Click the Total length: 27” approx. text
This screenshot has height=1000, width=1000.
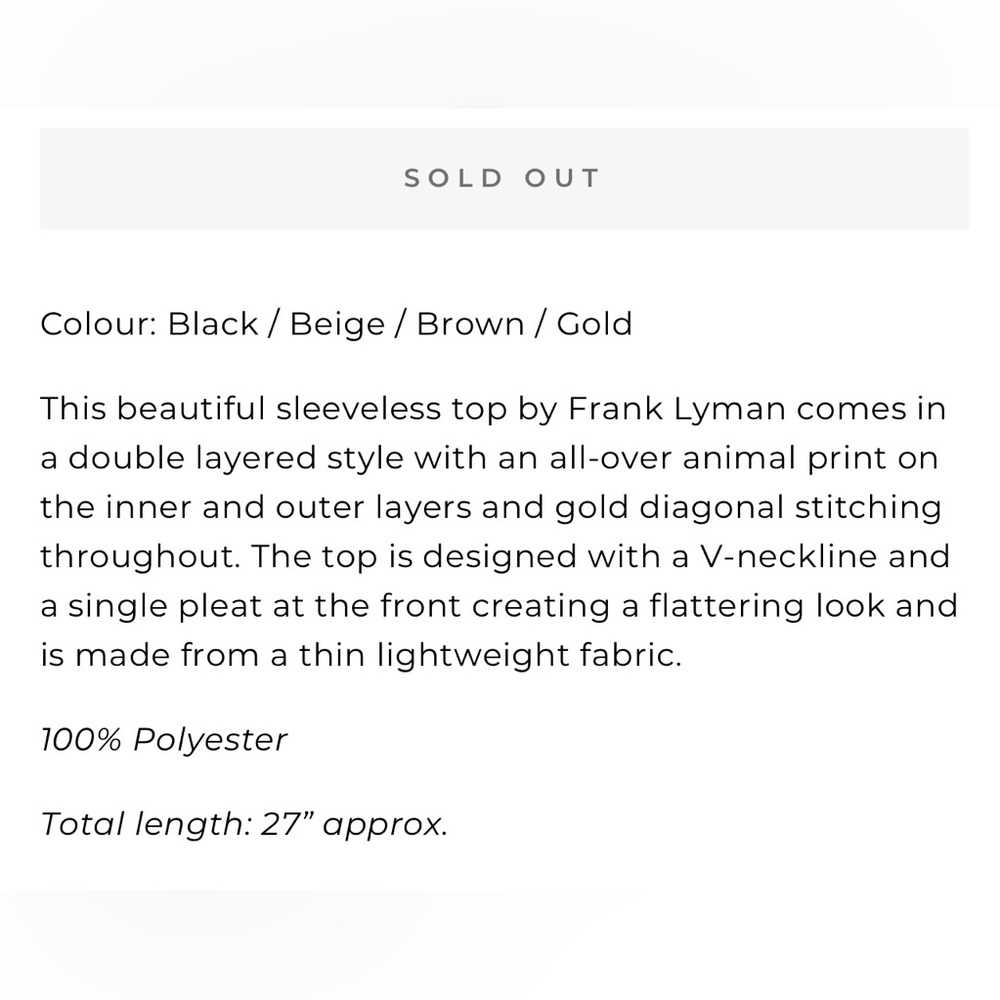coord(244,824)
